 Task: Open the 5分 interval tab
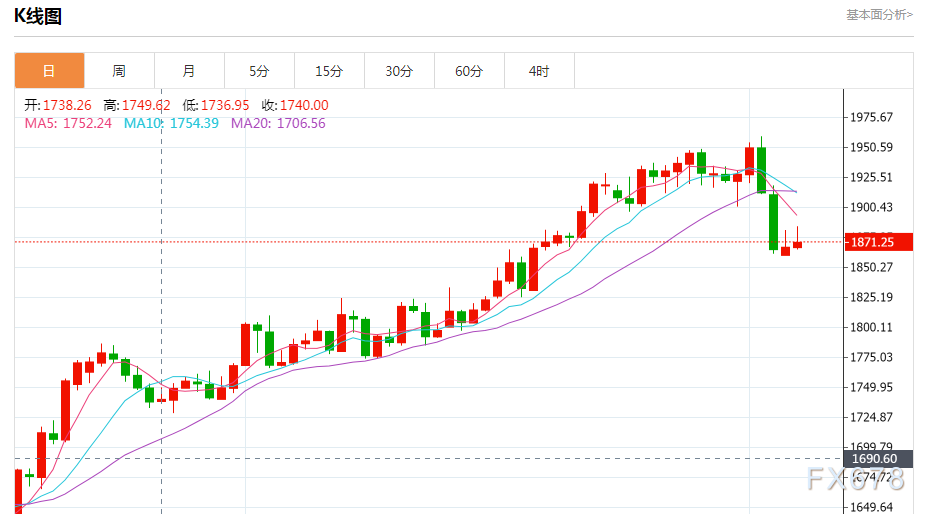click(x=259, y=71)
